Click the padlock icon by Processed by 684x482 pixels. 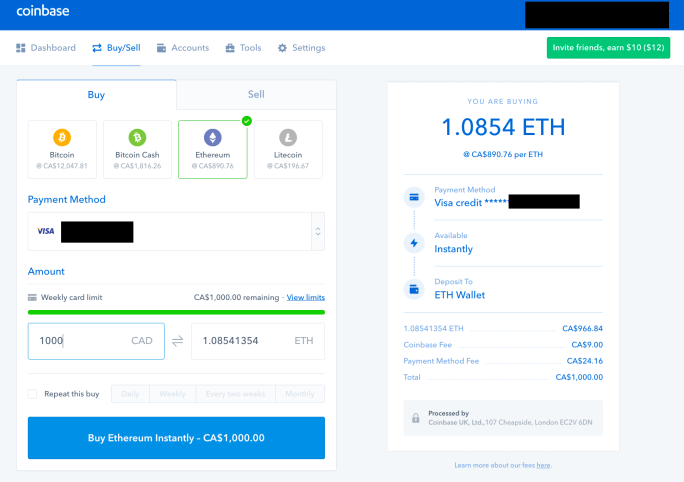click(x=416, y=418)
